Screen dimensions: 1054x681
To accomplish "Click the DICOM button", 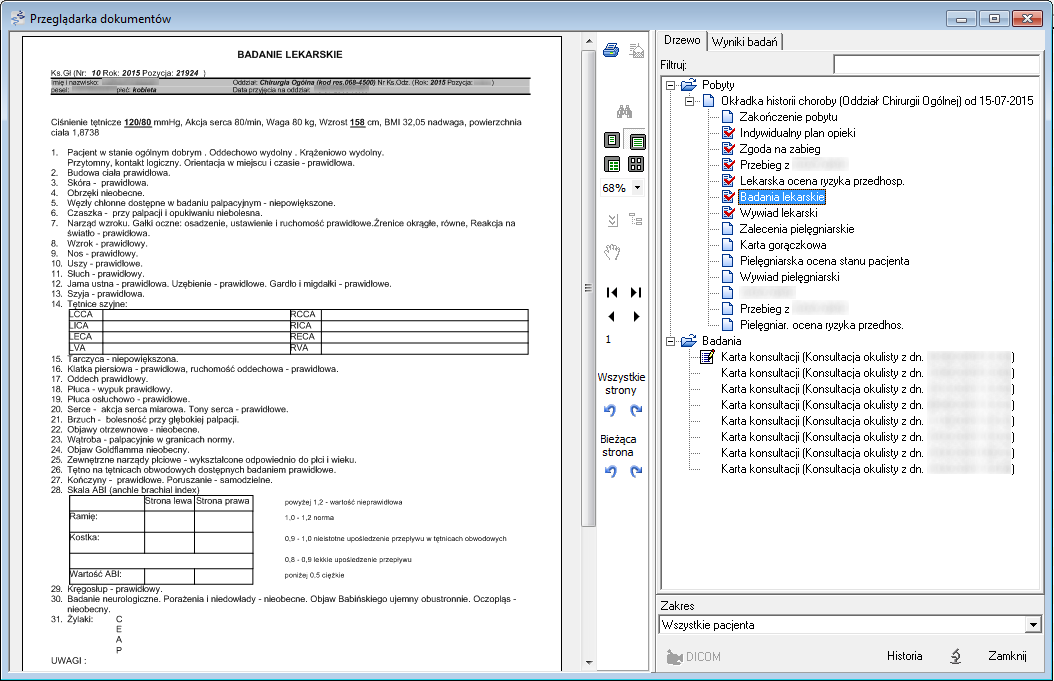I will coord(694,657).
